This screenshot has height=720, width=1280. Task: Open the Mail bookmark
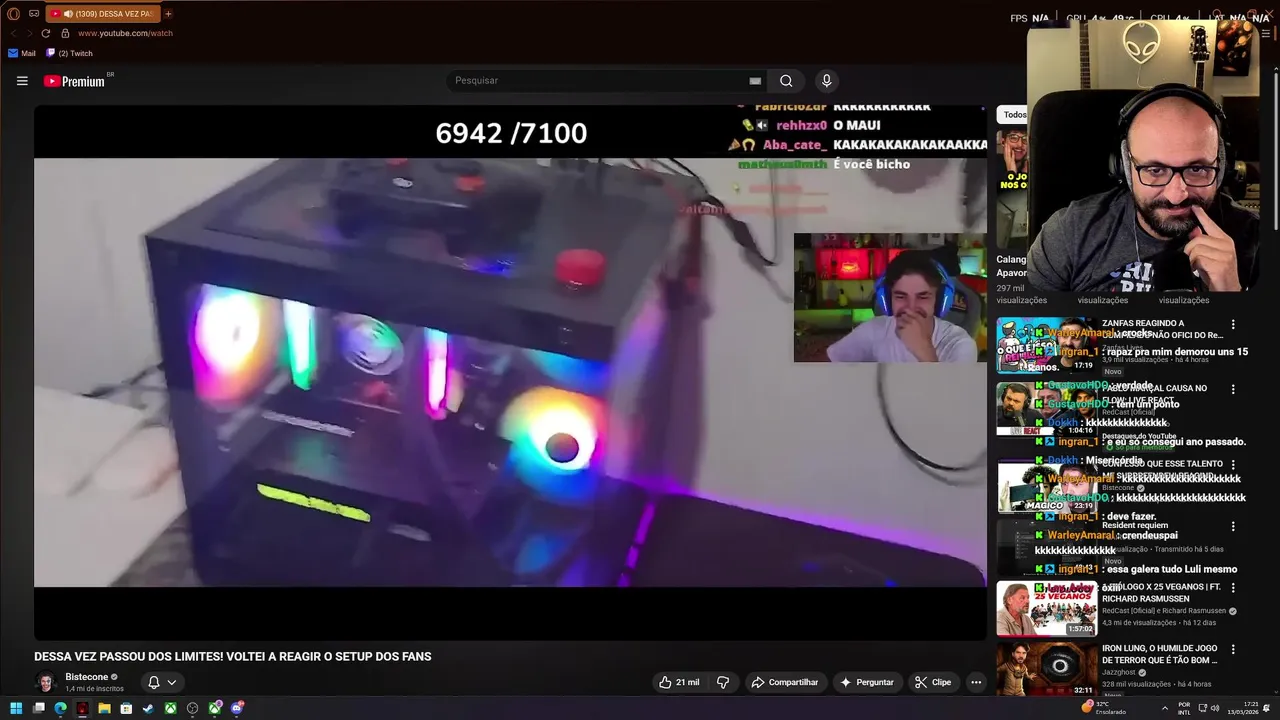tap(21, 53)
